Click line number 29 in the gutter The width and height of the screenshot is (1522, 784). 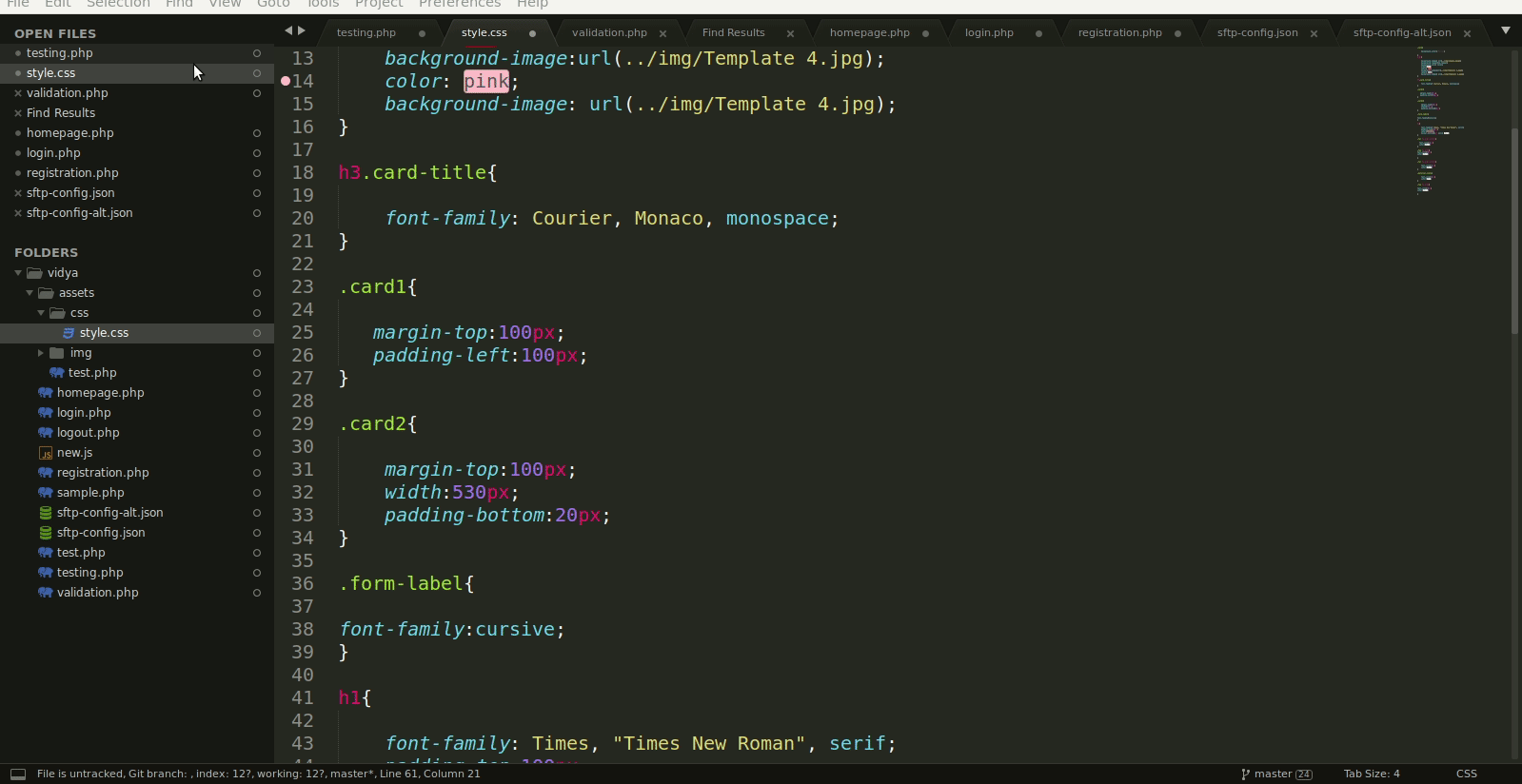pyautogui.click(x=303, y=424)
